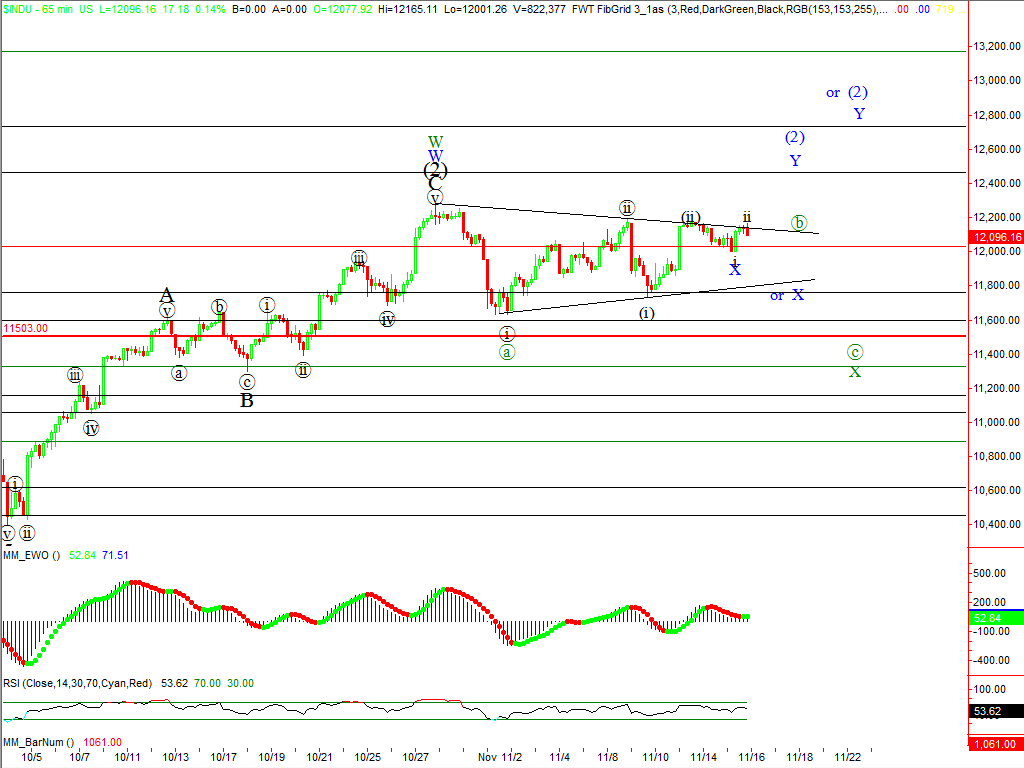Click the green circled b label at right
1024x768 pixels.
[x=798, y=221]
